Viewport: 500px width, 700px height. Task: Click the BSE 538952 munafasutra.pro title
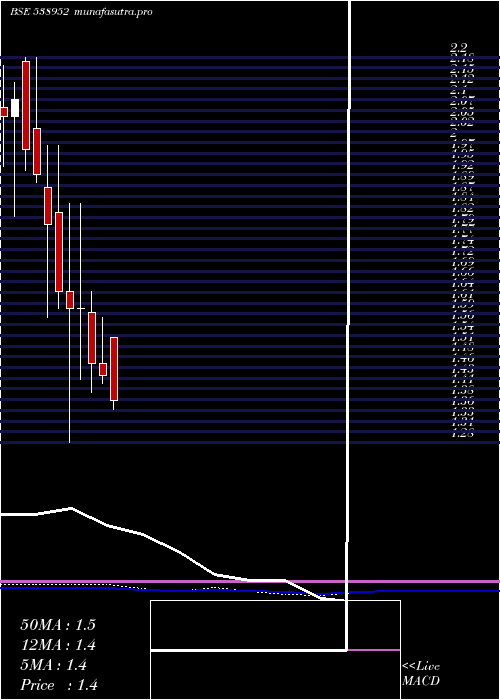tap(82, 12)
